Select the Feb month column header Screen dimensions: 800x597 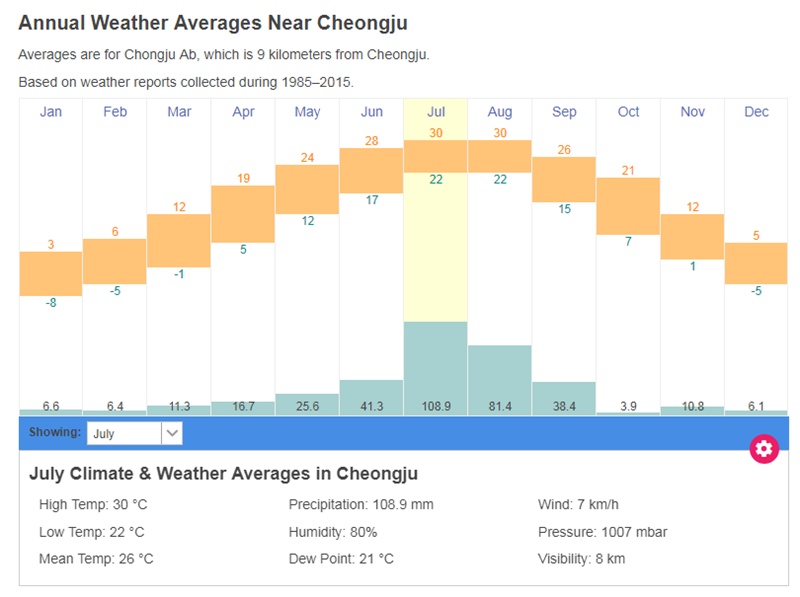[x=115, y=112]
